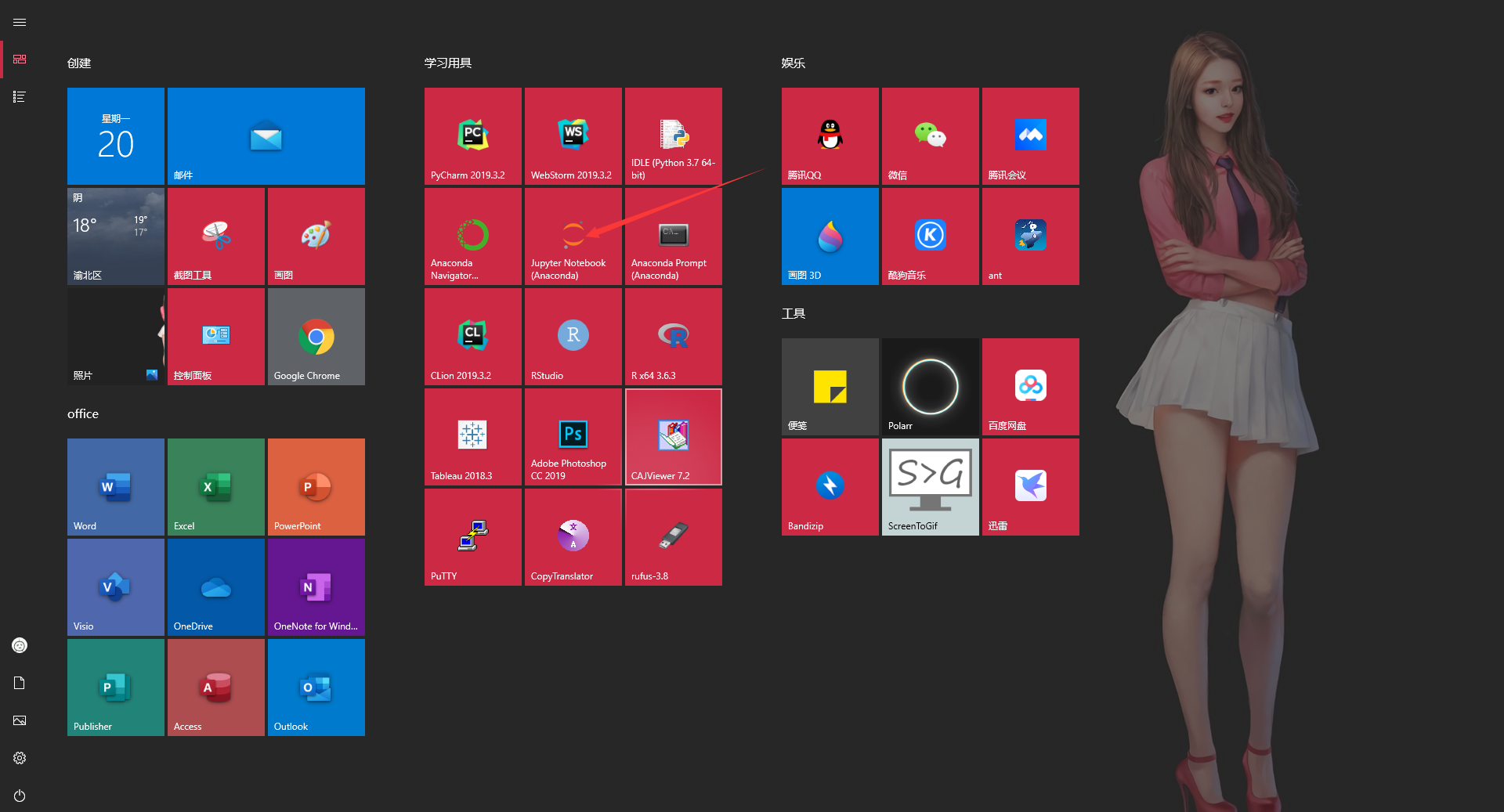The height and width of the screenshot is (812, 1504).
Task: Open 控制面板 control panel tile
Action: tap(216, 337)
